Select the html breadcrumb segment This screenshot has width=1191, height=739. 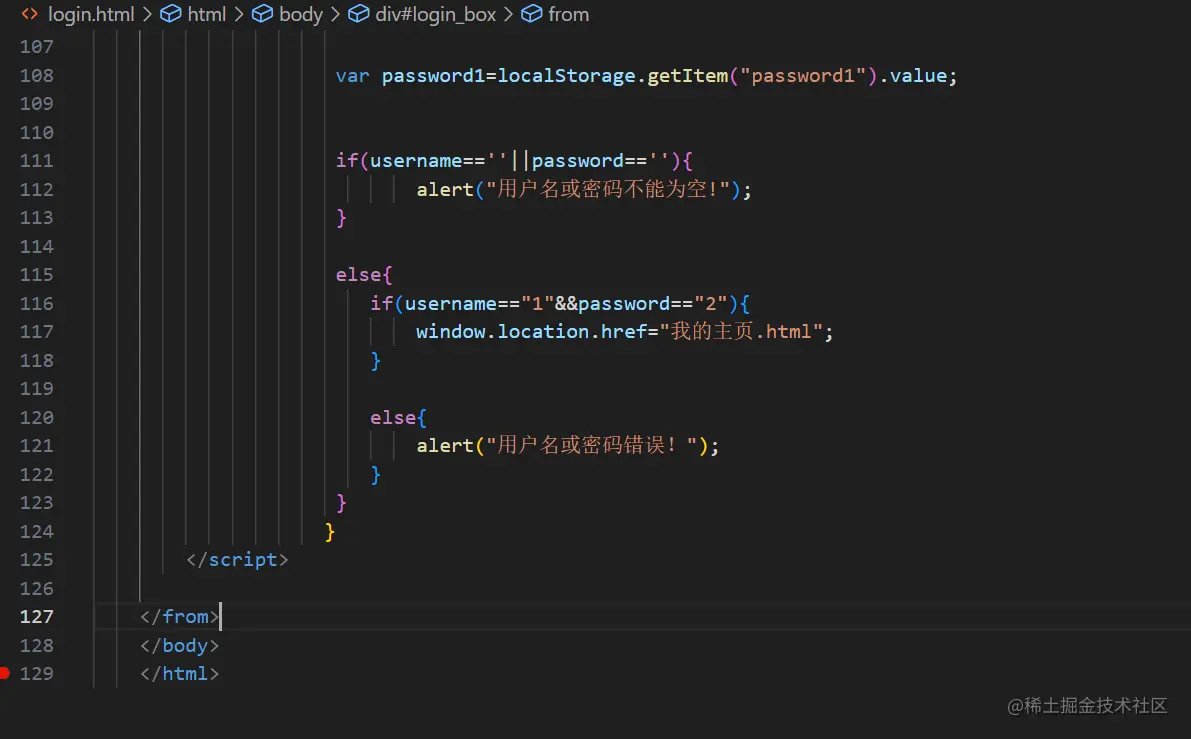pos(207,14)
